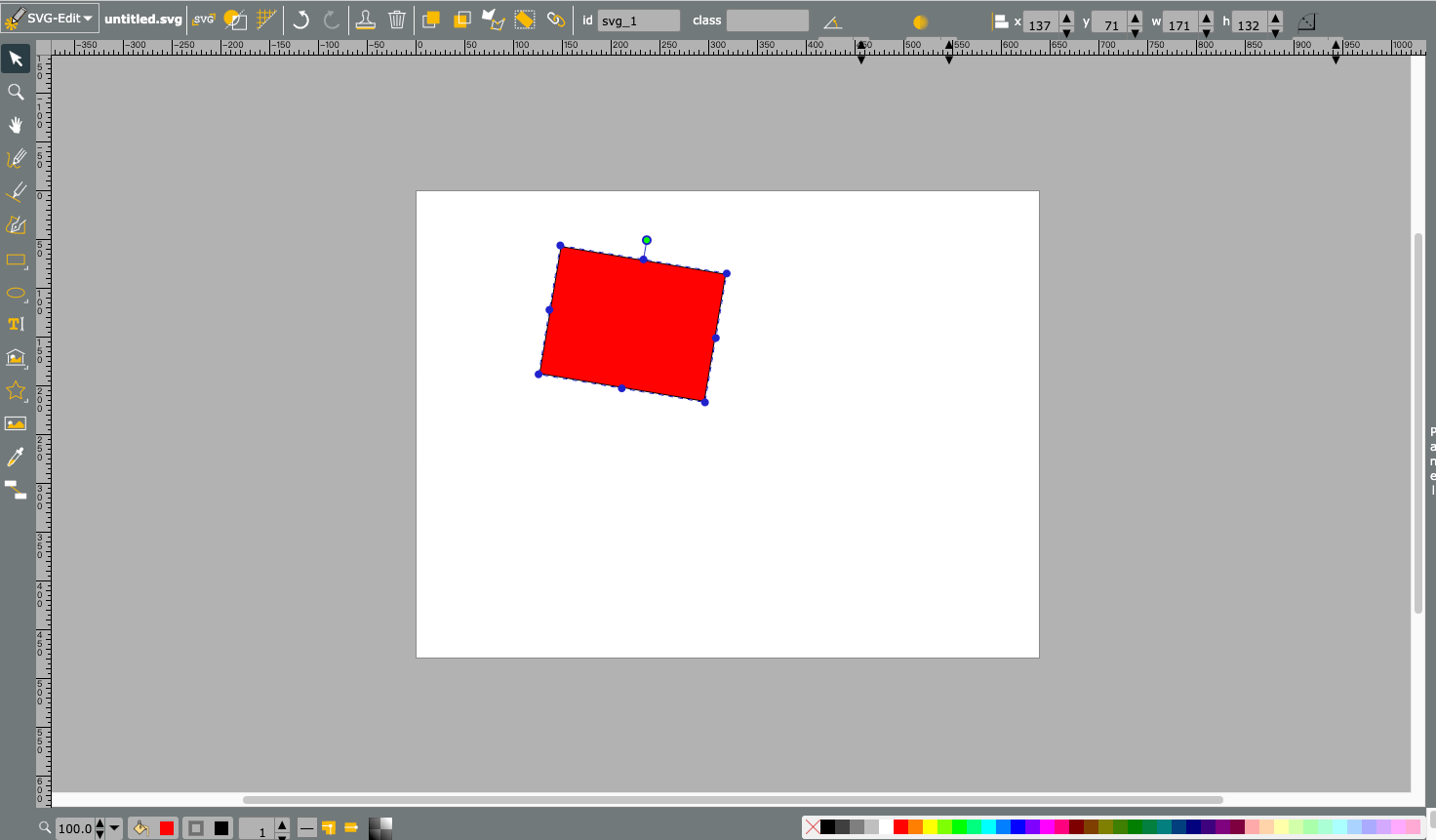Select the arrow Select tool
Viewport: 1436px width, 840px height.
coord(16,60)
